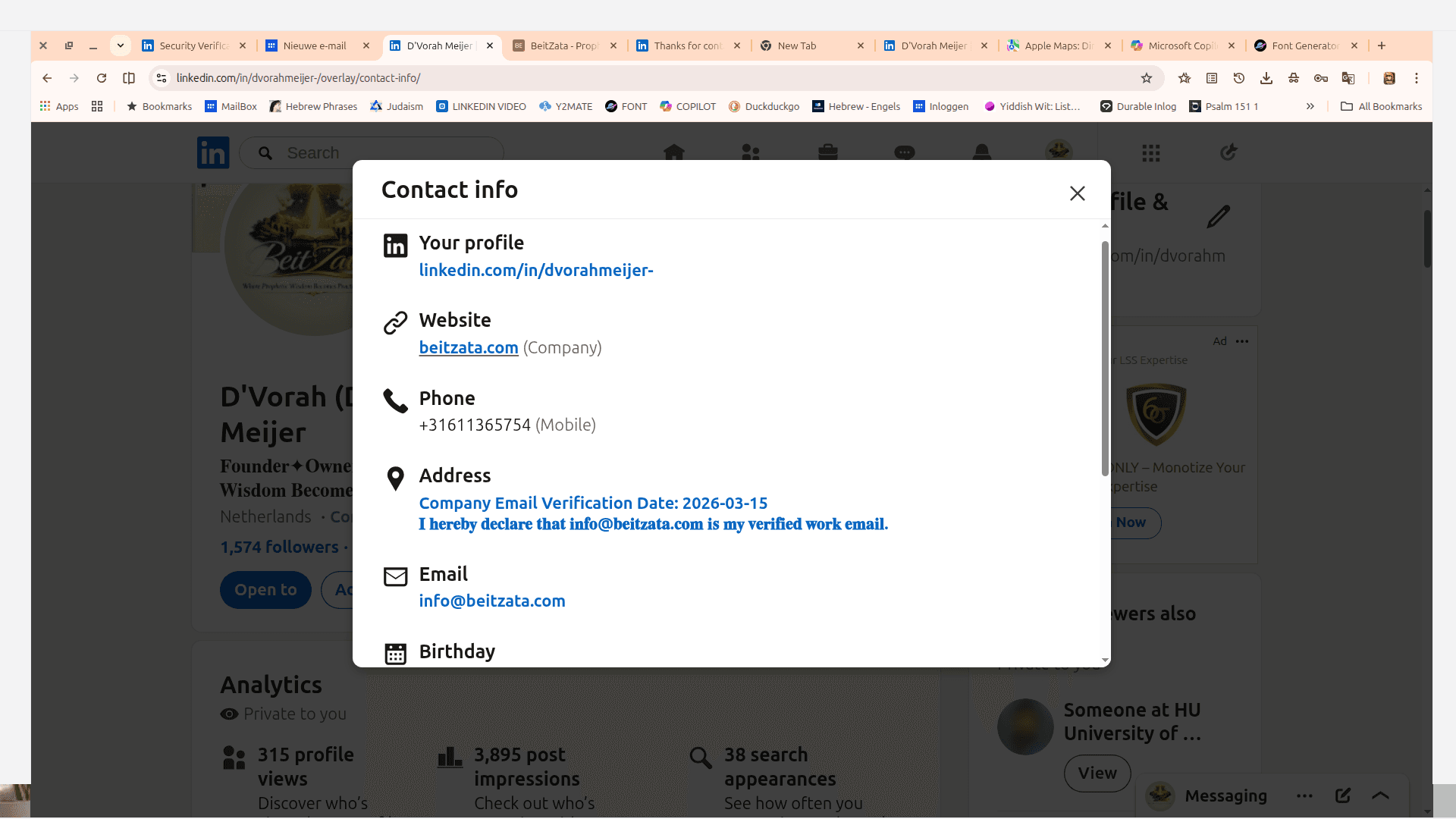The width and height of the screenshot is (1456, 819).
Task: Open LinkedIn Messaging chat bubble icon
Action: 905,152
